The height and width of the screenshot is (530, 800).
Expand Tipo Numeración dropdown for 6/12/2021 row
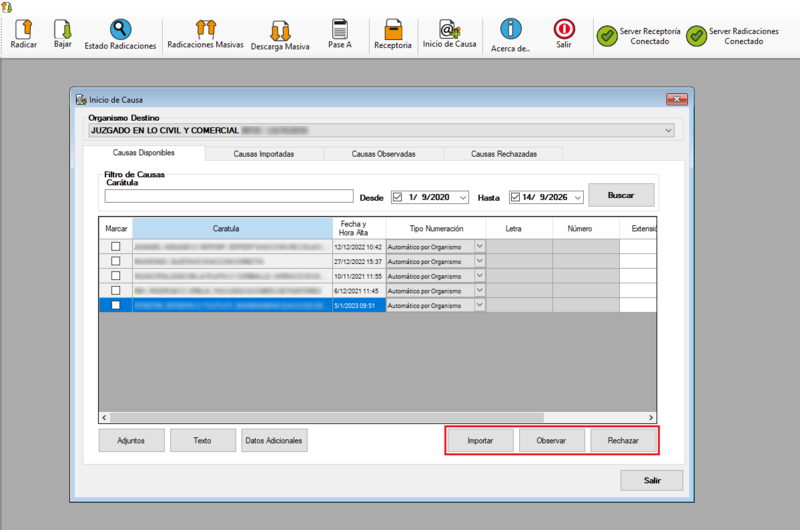[x=480, y=290]
